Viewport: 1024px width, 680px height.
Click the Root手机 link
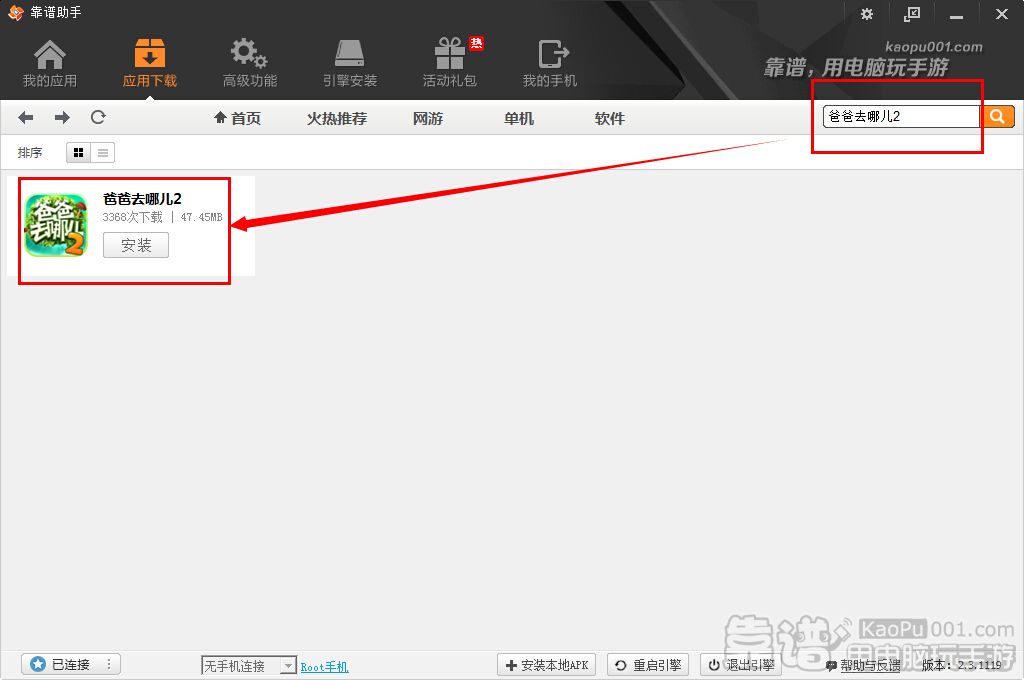[325, 666]
